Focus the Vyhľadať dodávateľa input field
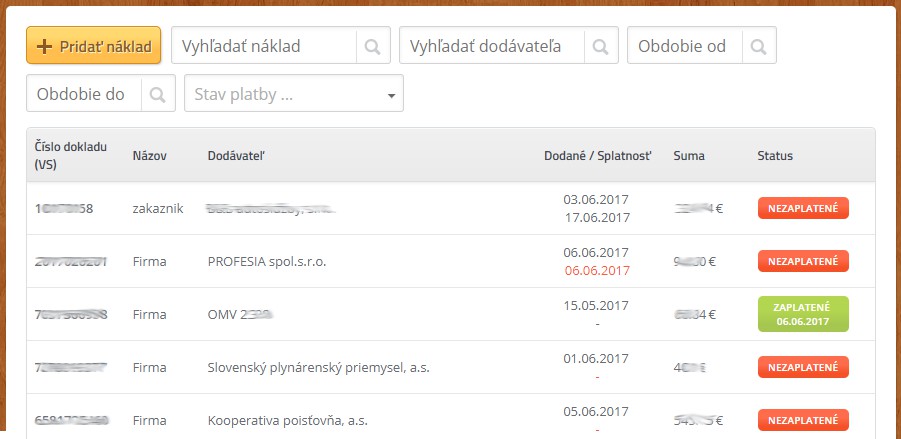This screenshot has height=439, width=901. [492, 45]
